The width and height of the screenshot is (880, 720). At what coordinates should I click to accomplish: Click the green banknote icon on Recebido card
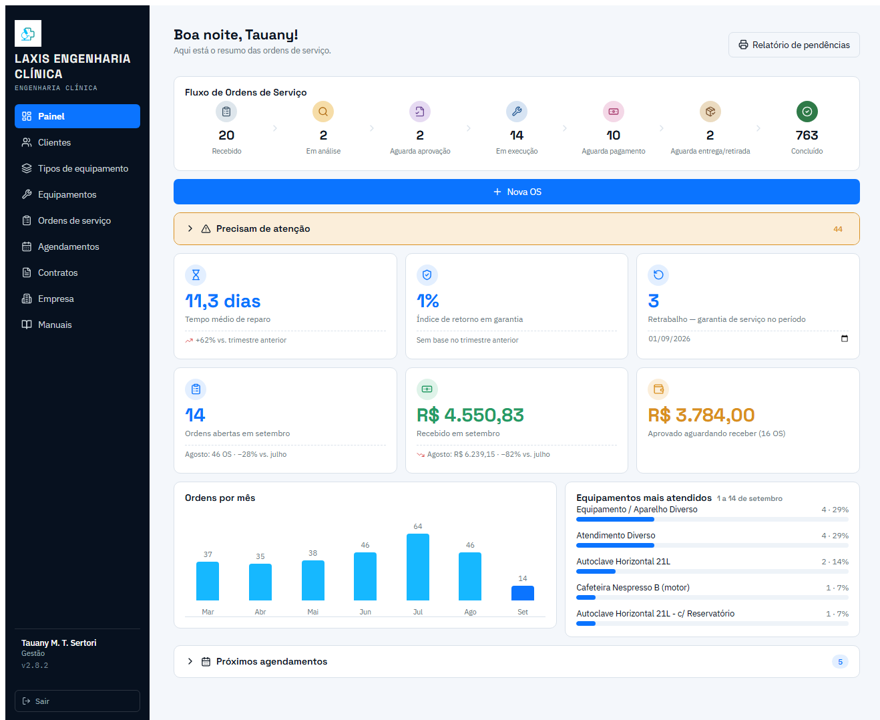[x=427, y=389]
